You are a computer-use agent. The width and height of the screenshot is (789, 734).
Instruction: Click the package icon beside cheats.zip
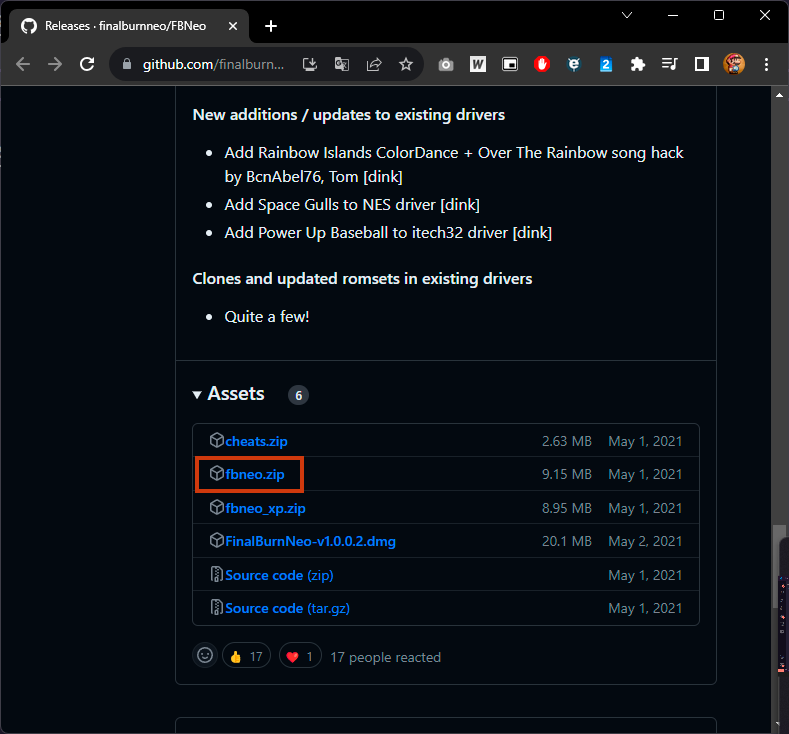tap(216, 440)
